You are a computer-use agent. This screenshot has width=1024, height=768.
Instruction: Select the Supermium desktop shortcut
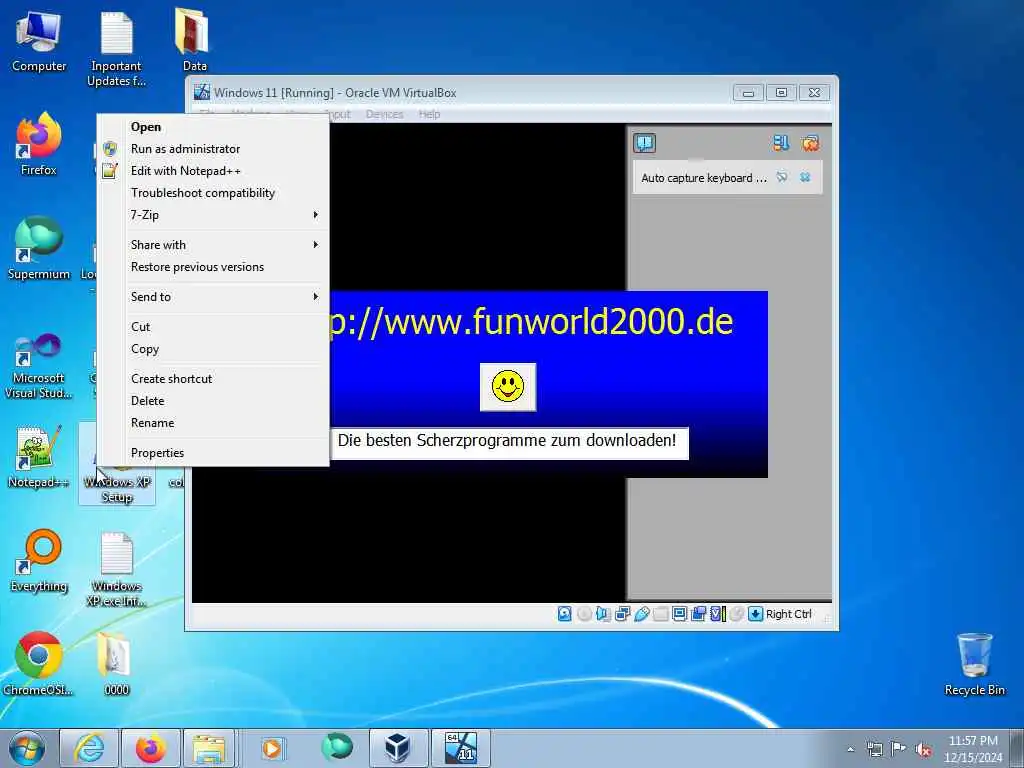click(x=39, y=249)
